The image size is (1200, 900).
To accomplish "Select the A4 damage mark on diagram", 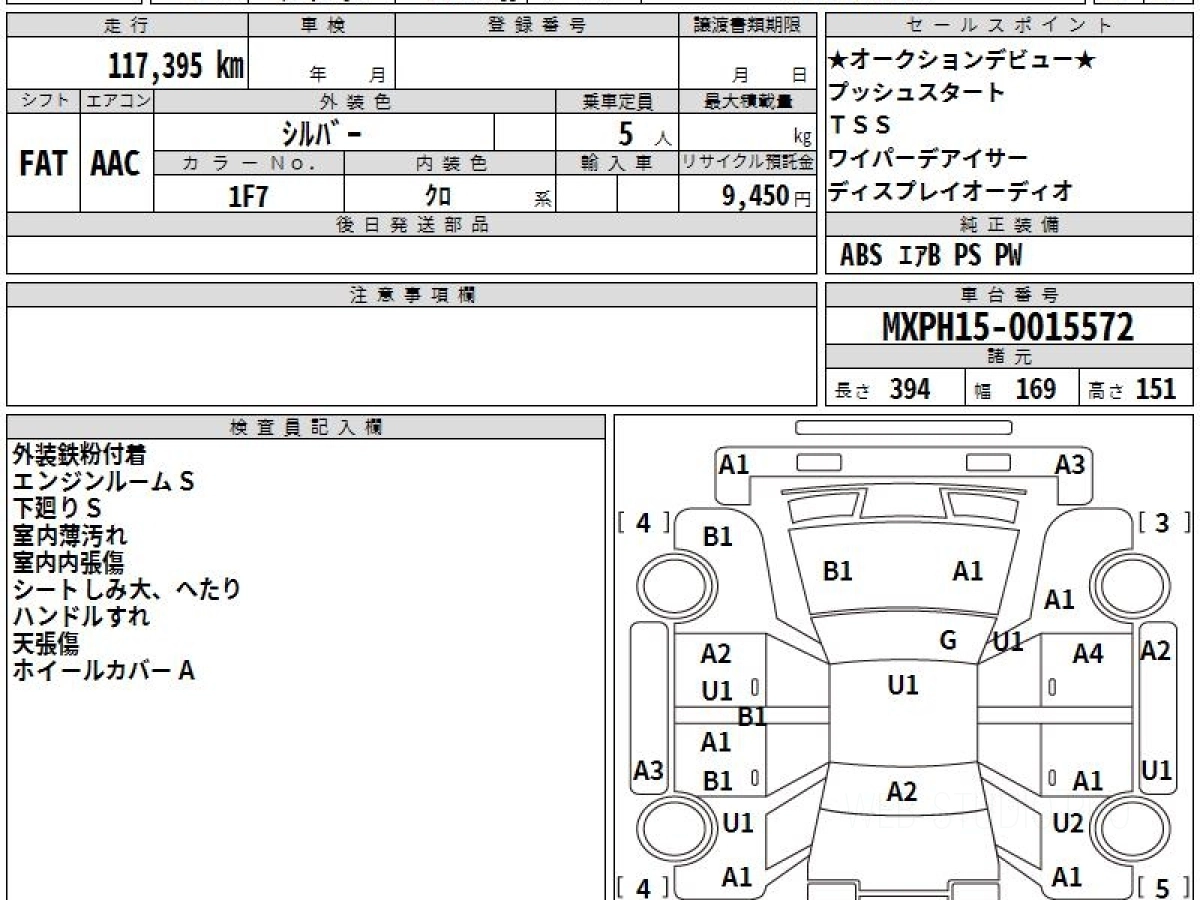I will click(x=1088, y=654).
